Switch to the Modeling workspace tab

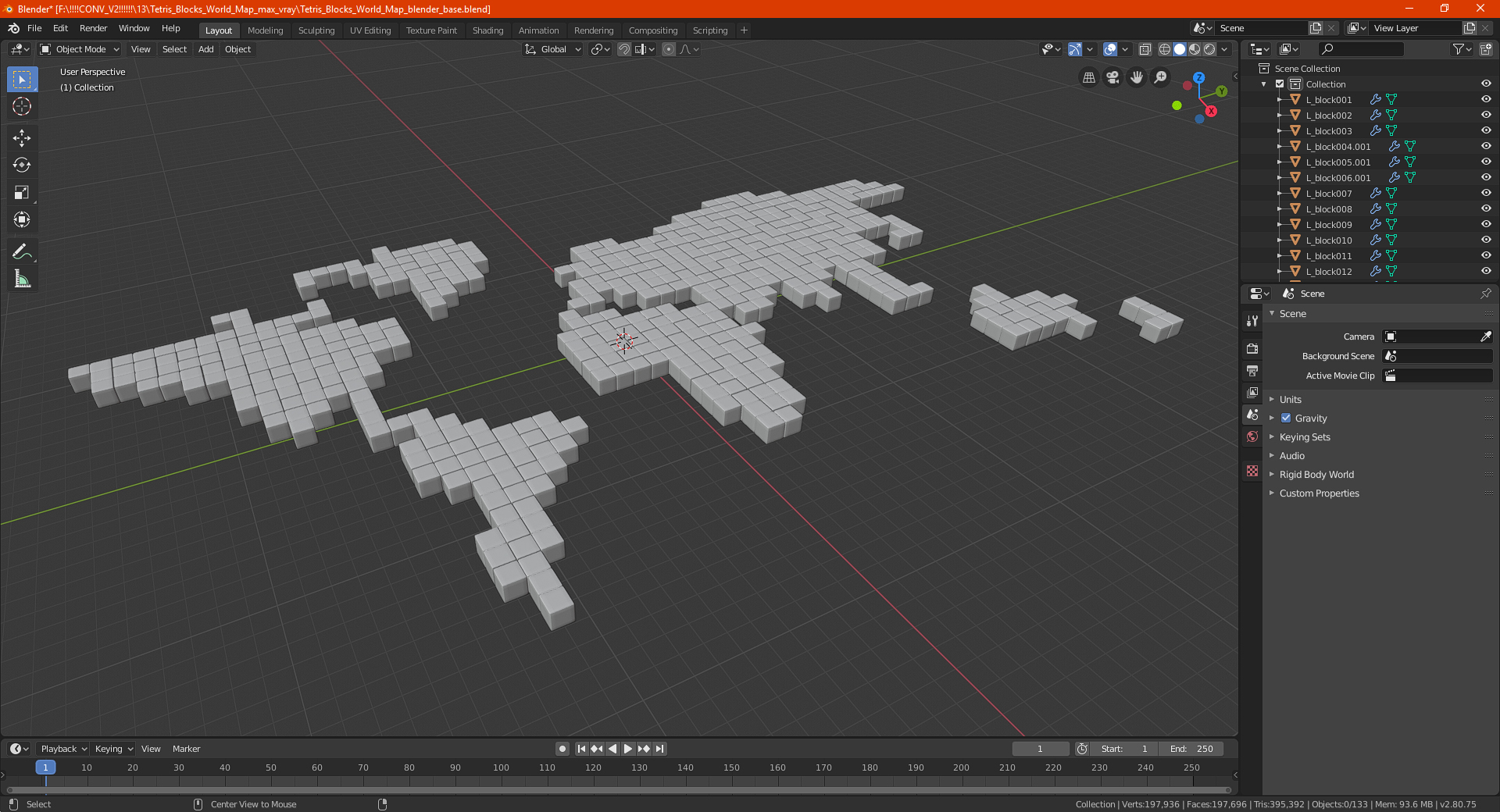pos(265,30)
